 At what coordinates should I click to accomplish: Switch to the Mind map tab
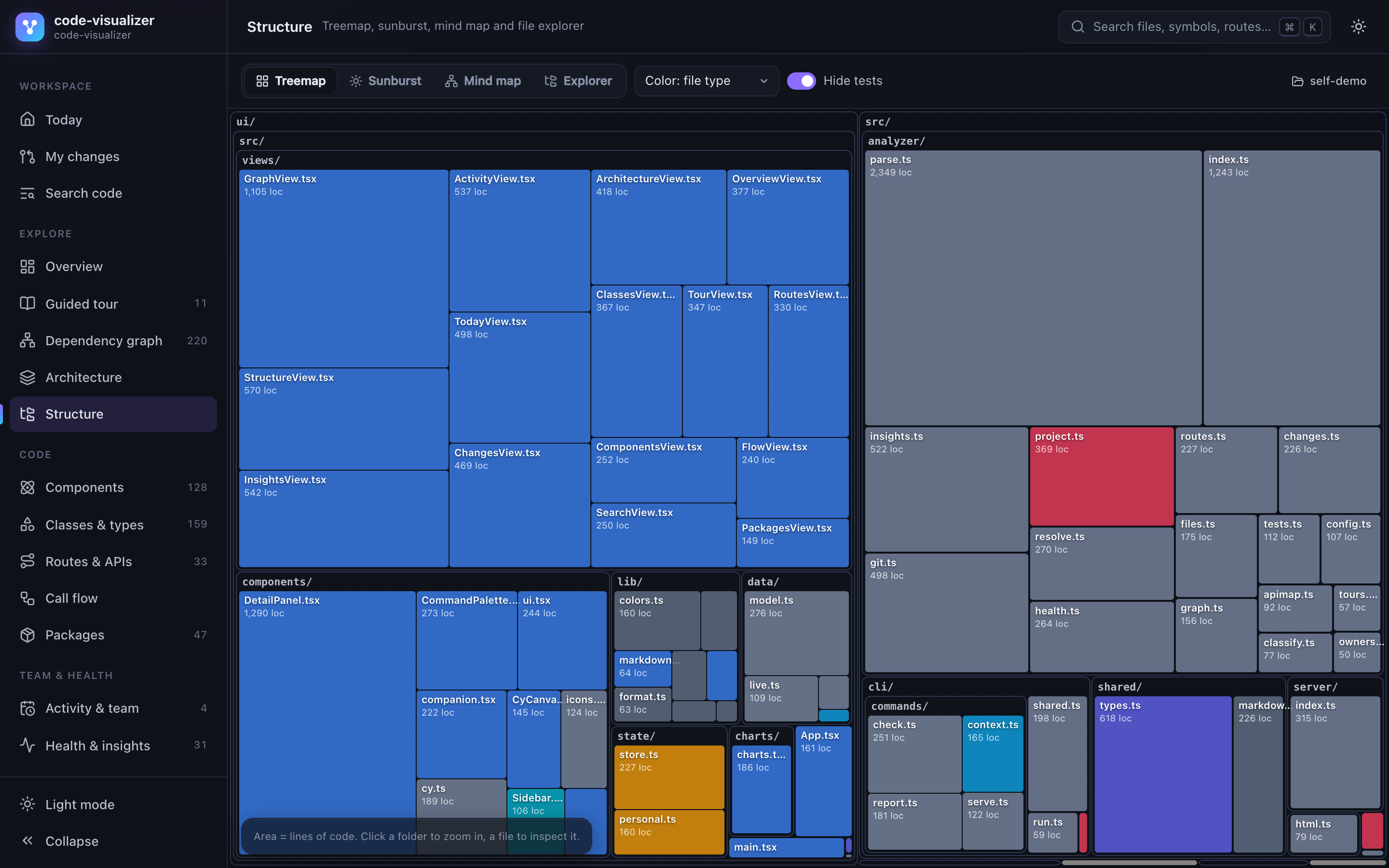pyautogui.click(x=483, y=81)
